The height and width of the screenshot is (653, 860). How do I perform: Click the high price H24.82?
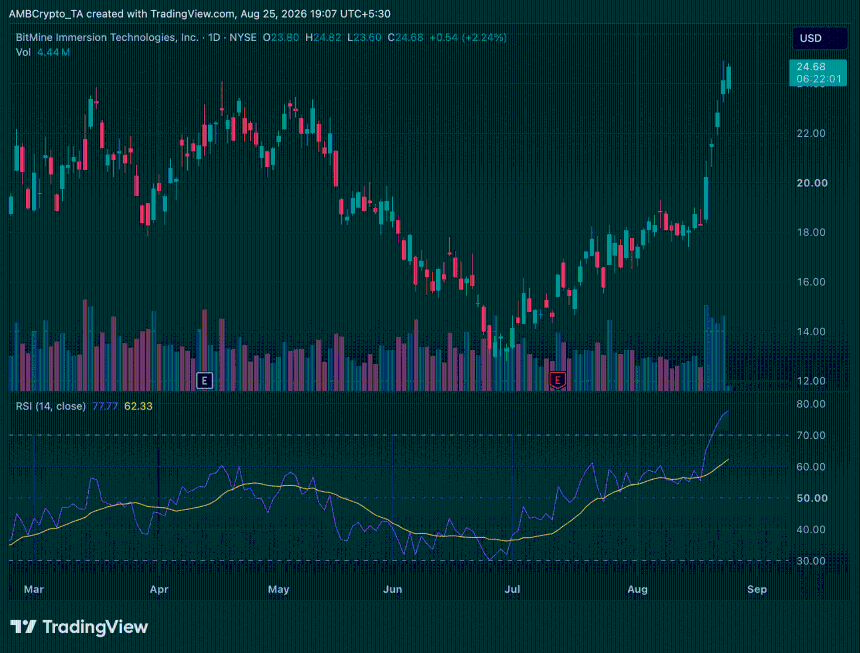(x=323, y=37)
